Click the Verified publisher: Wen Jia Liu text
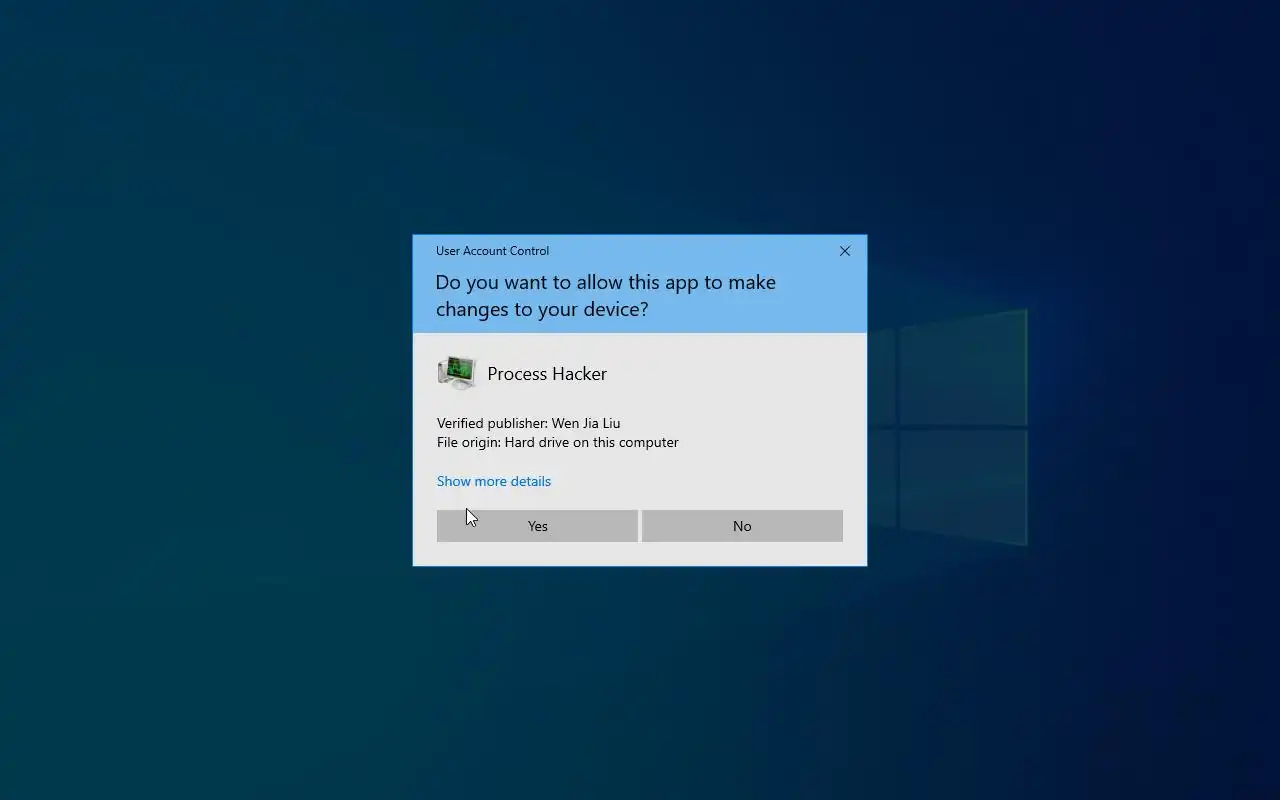The image size is (1280, 800). pos(529,423)
